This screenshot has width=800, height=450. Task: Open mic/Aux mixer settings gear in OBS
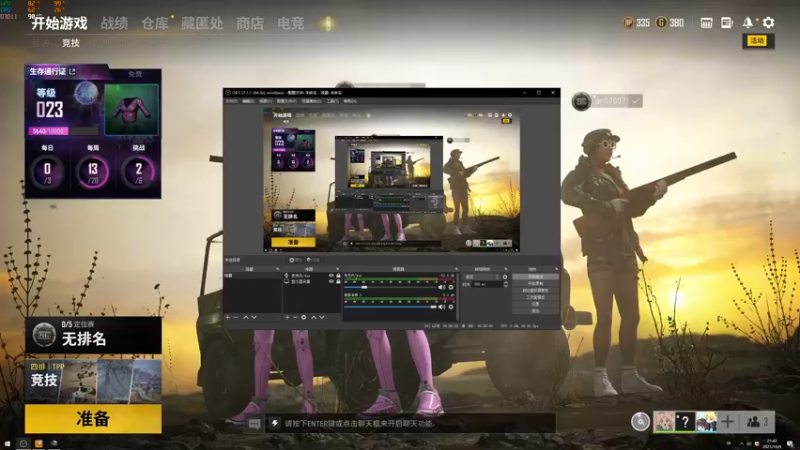[451, 287]
